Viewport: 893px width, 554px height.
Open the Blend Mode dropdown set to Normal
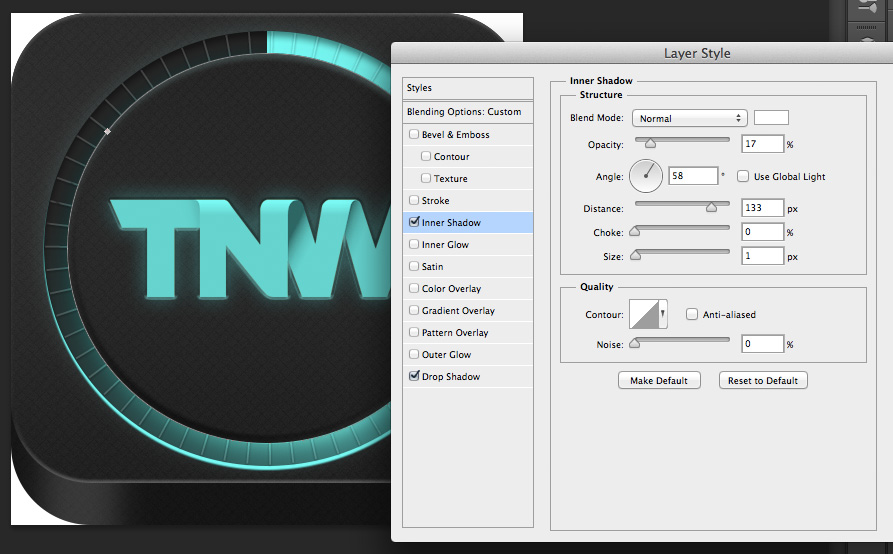click(690, 118)
